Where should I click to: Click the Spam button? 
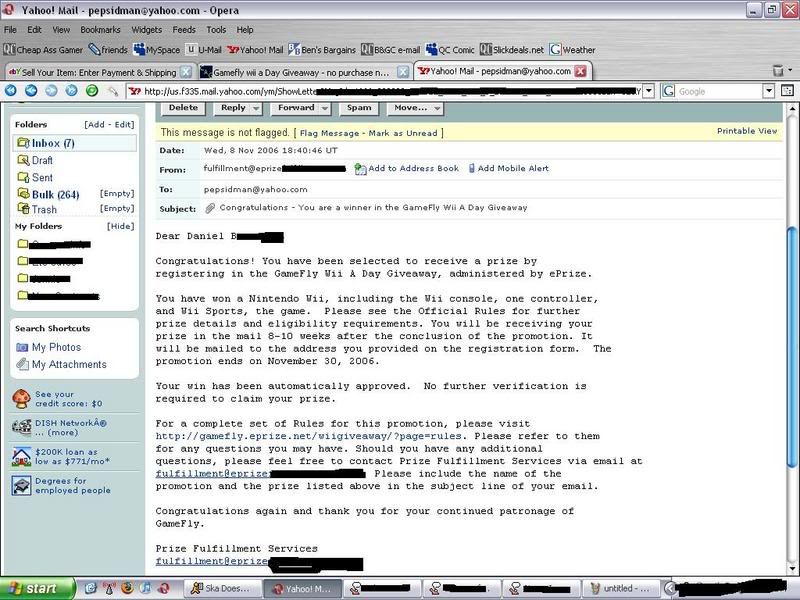click(359, 108)
